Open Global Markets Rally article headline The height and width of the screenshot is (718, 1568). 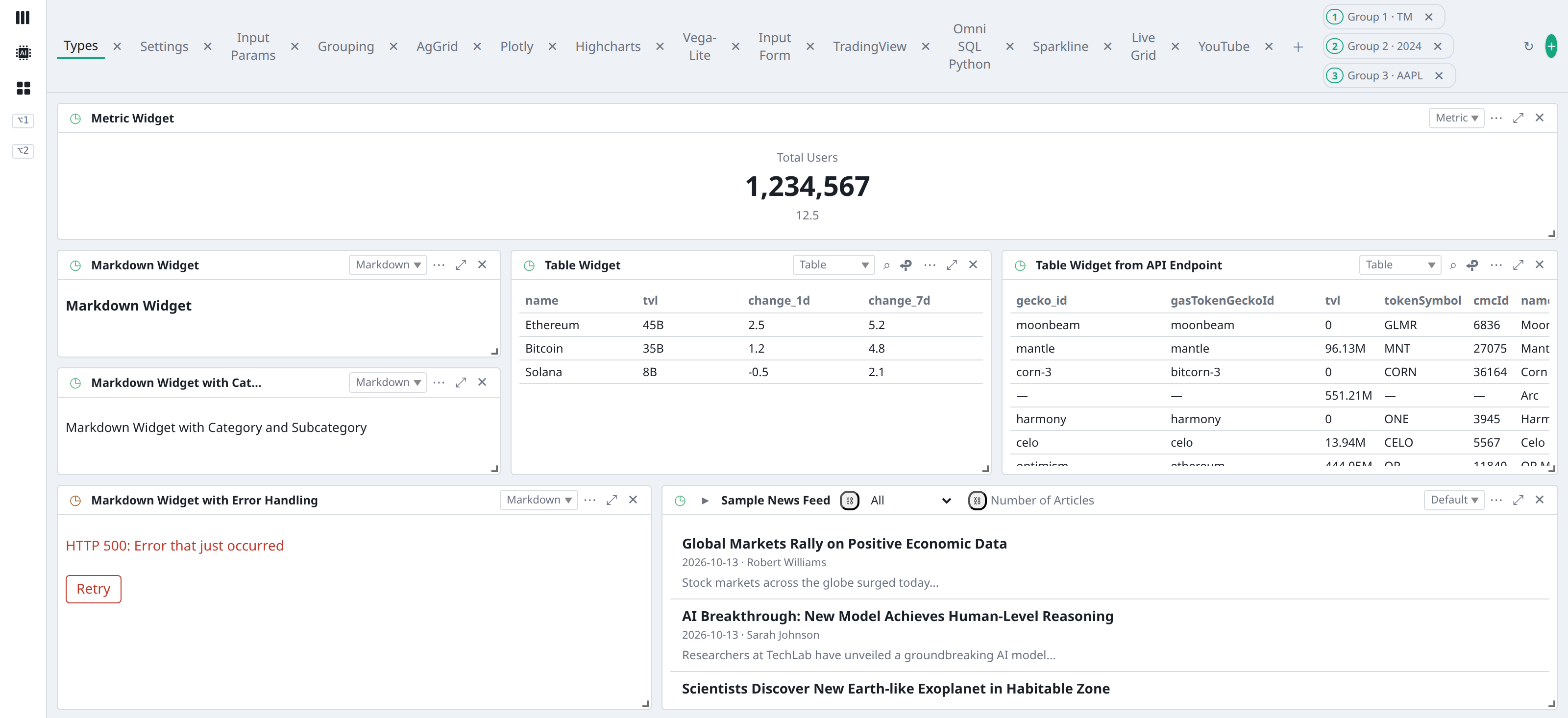pyautogui.click(x=844, y=543)
